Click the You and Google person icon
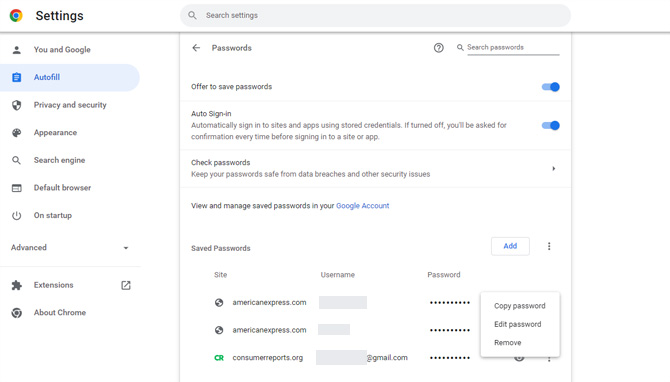Viewport: 670px width, 382px height. (x=17, y=50)
